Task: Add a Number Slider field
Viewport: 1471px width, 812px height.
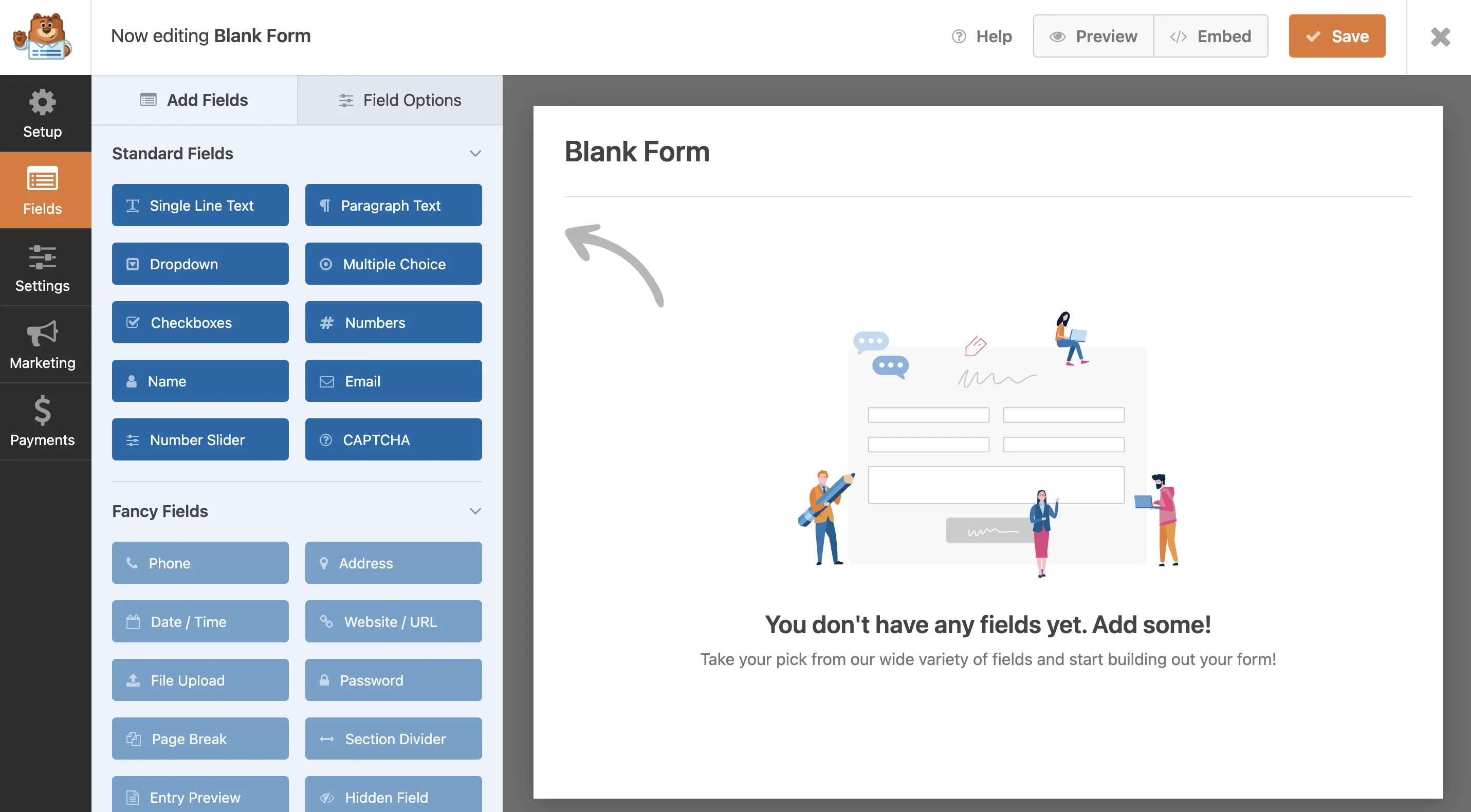Action: [200, 439]
